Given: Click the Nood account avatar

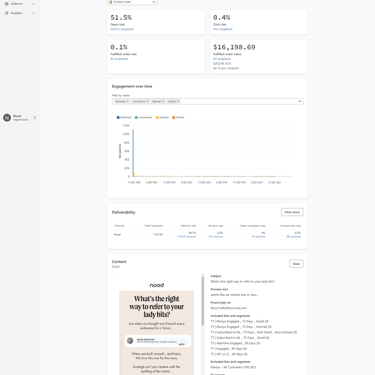Looking at the screenshot, I should pos(7,118).
